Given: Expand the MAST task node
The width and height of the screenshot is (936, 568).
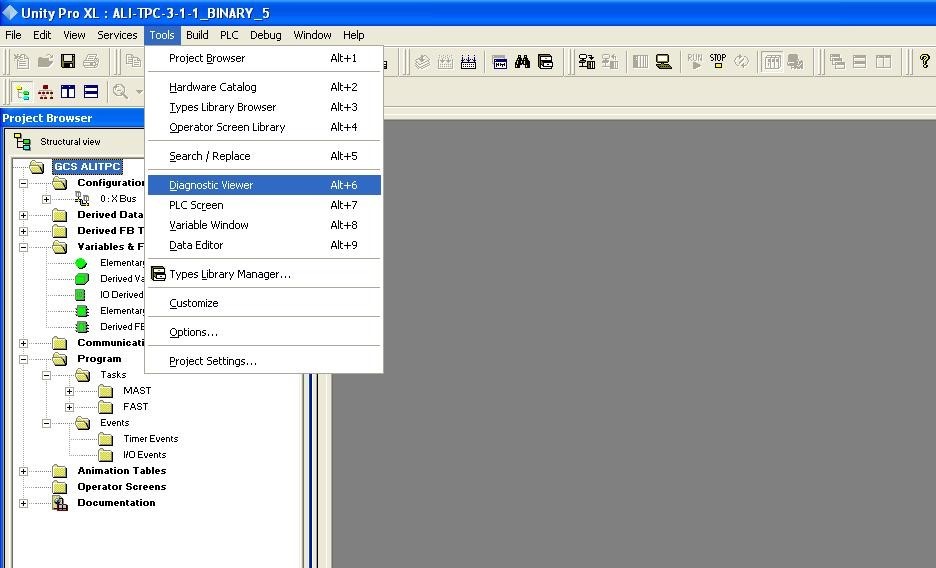Looking at the screenshot, I should coord(69,391).
